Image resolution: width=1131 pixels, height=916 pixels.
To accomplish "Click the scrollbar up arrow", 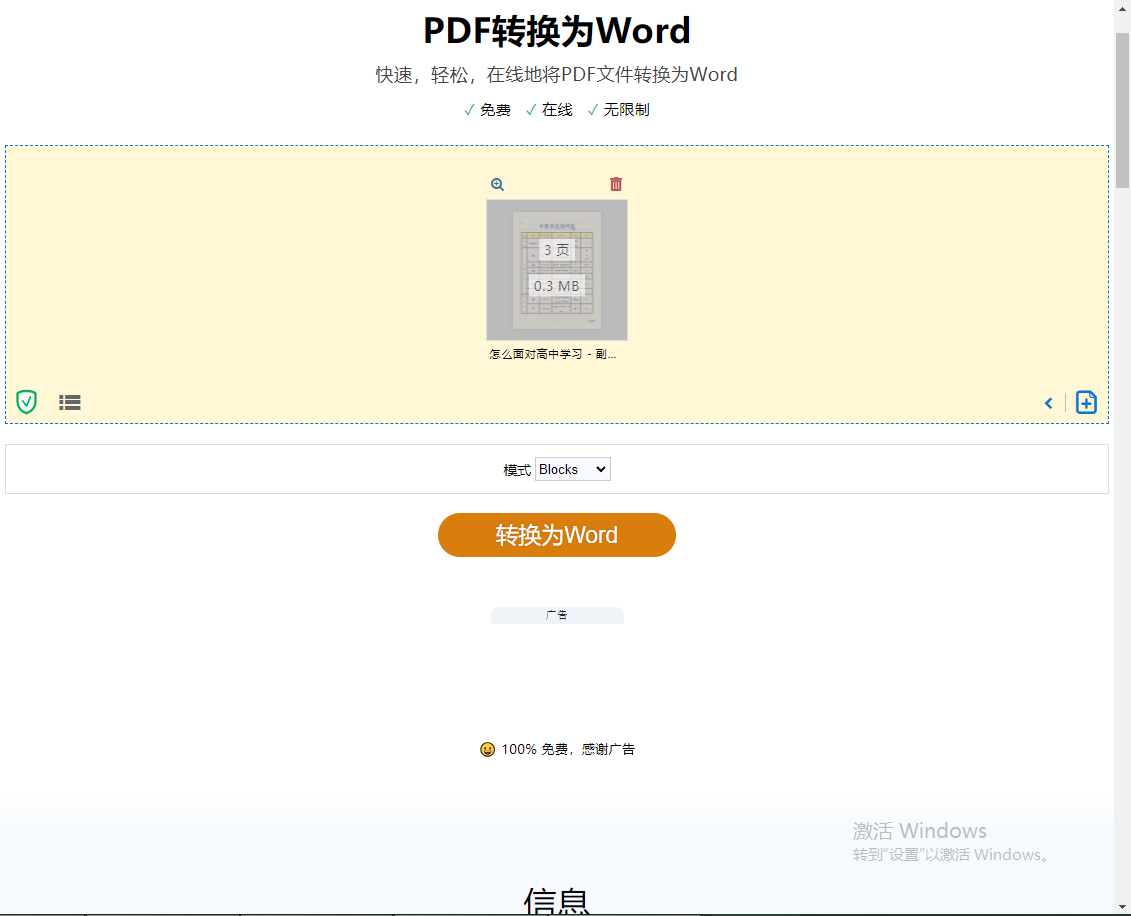I will pos(1122,8).
